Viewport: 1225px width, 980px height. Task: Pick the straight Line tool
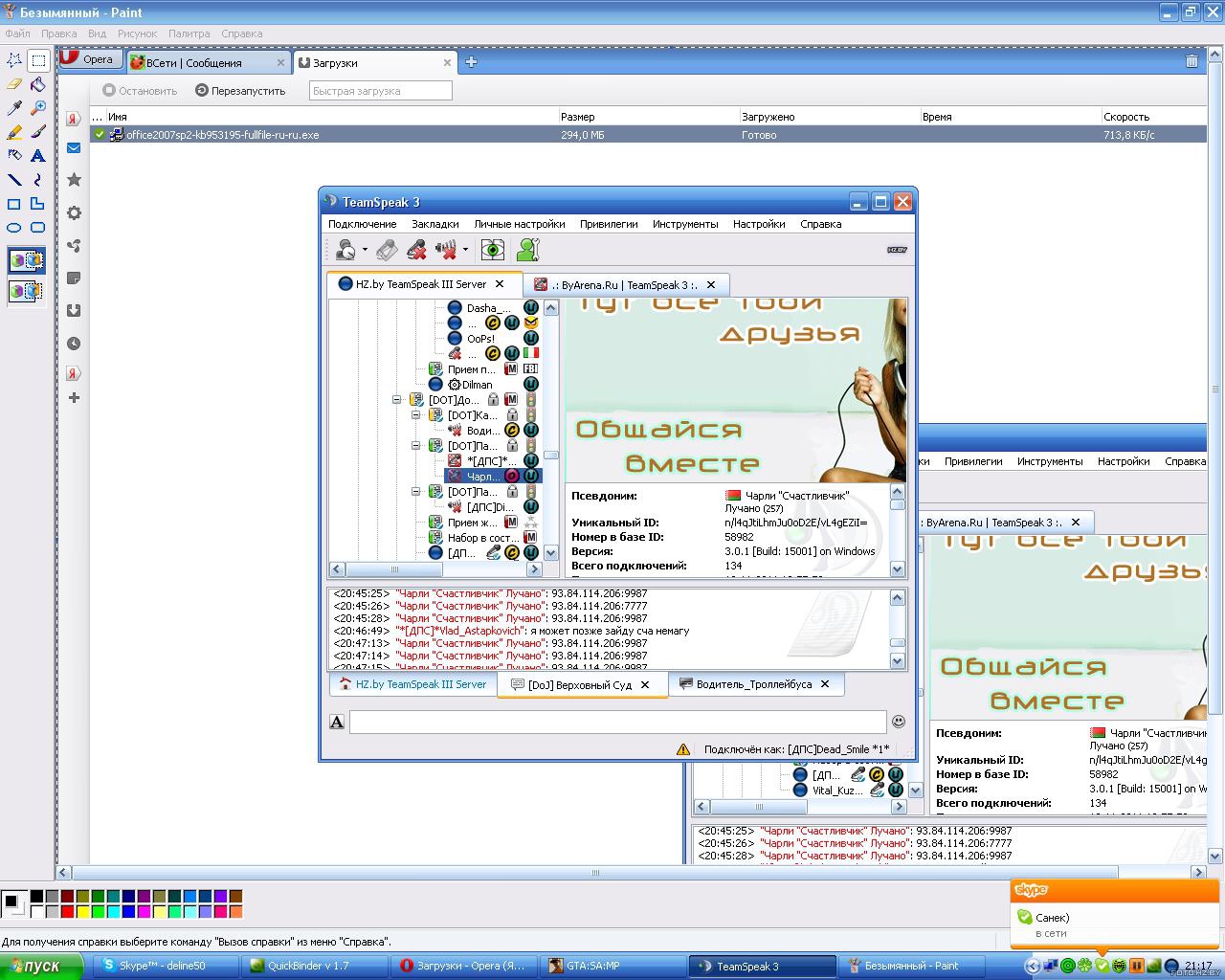[x=14, y=179]
